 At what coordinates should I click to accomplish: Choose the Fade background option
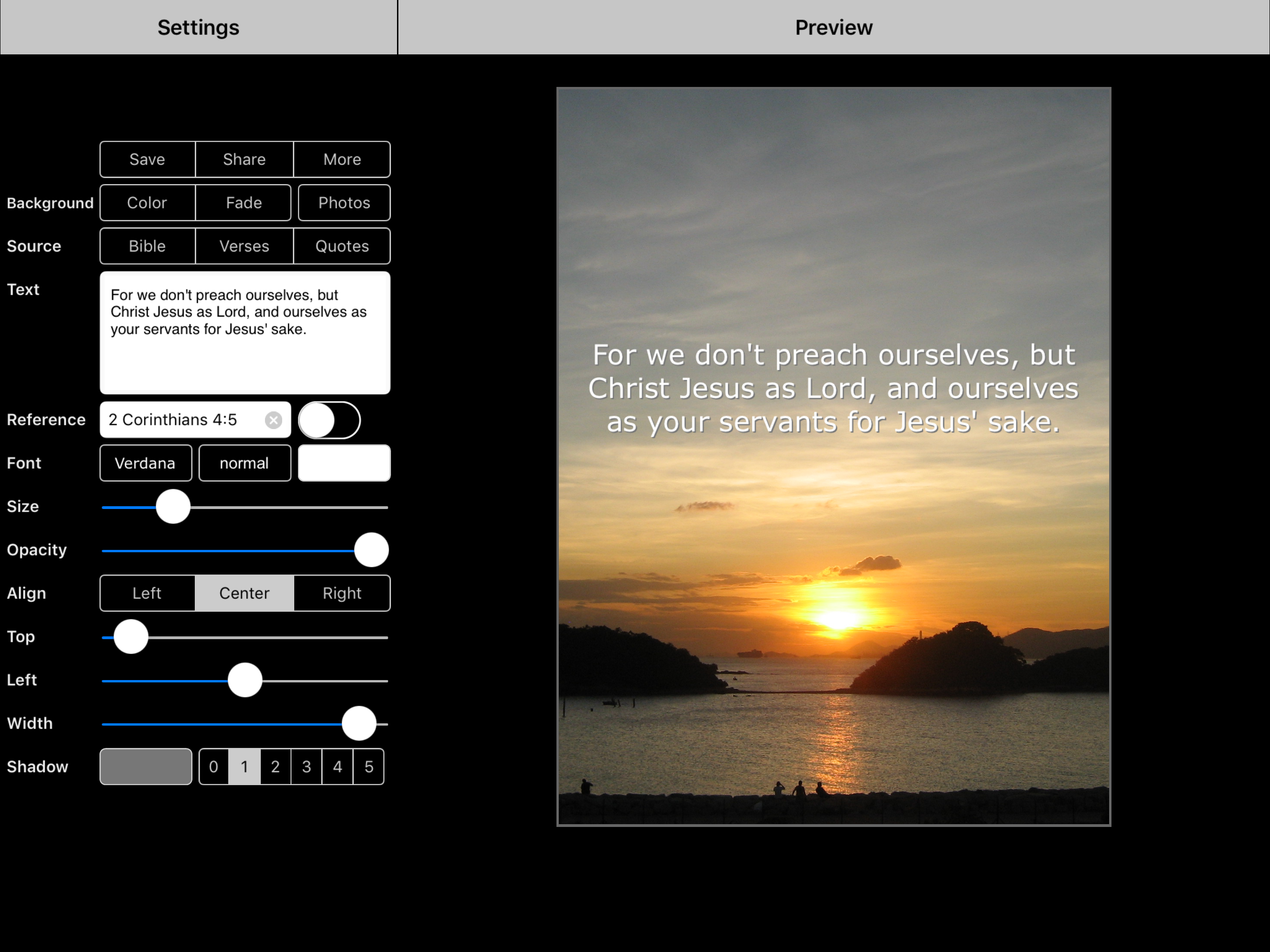(244, 203)
